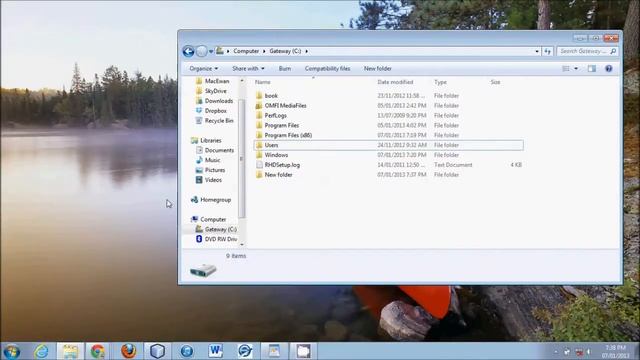Open the Organize menu
The width and height of the screenshot is (640, 360).
204,69
